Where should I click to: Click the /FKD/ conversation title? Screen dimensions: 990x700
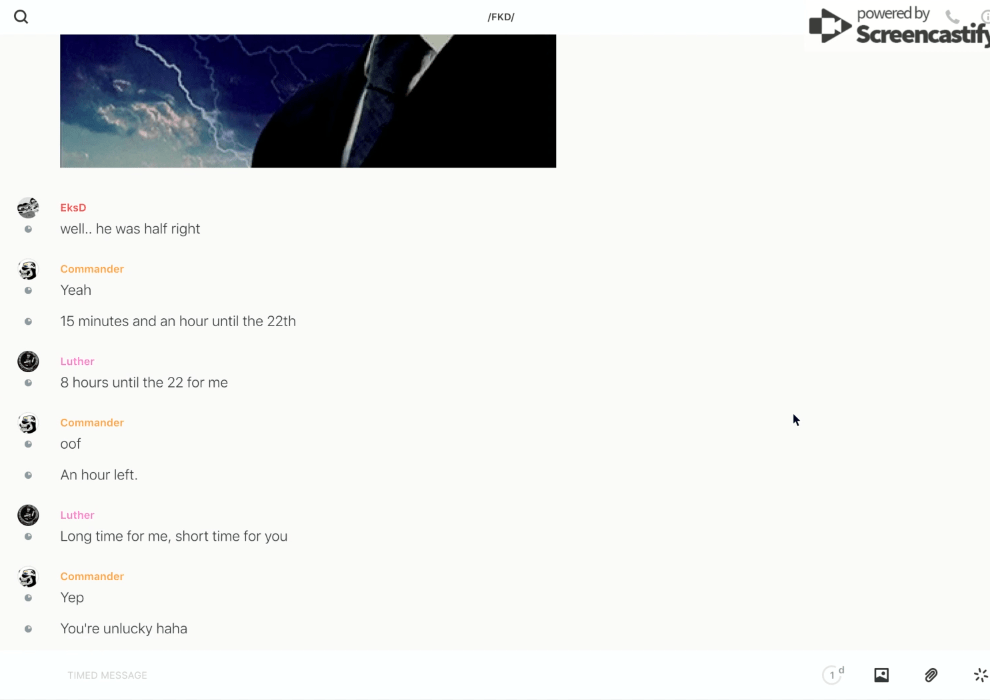(x=501, y=17)
